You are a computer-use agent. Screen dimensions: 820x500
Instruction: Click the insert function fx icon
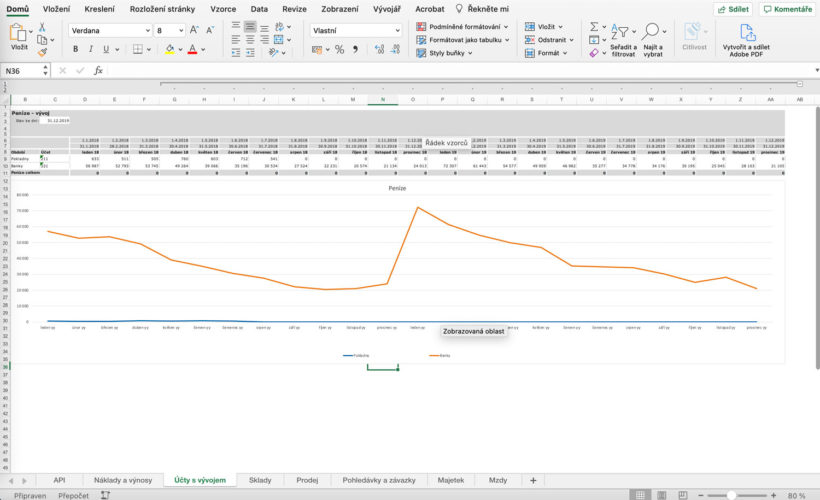tap(98, 71)
